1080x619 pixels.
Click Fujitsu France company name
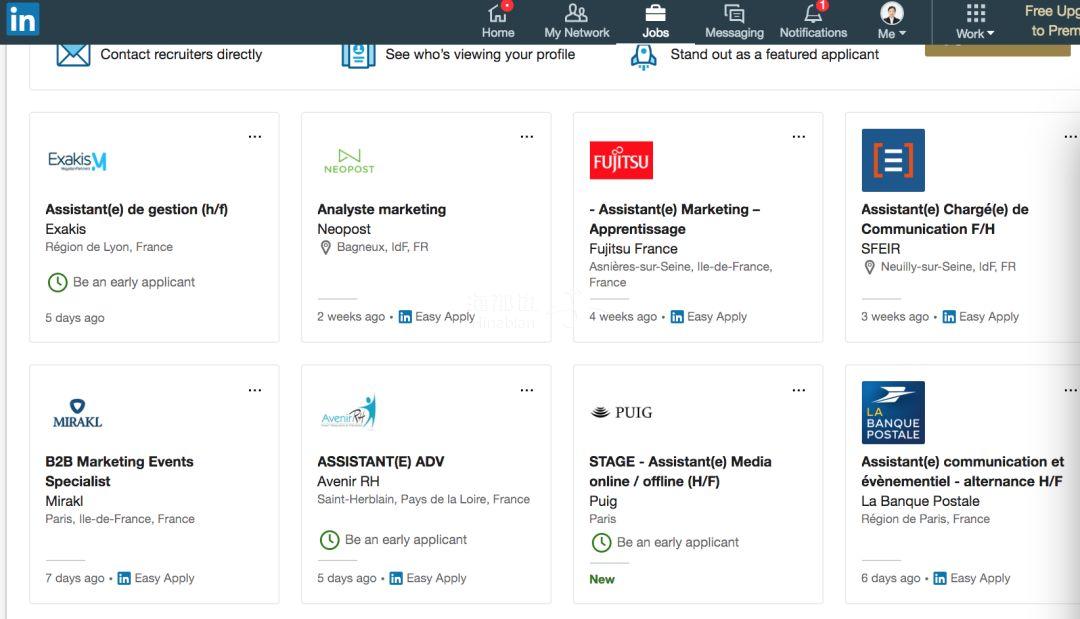(633, 249)
